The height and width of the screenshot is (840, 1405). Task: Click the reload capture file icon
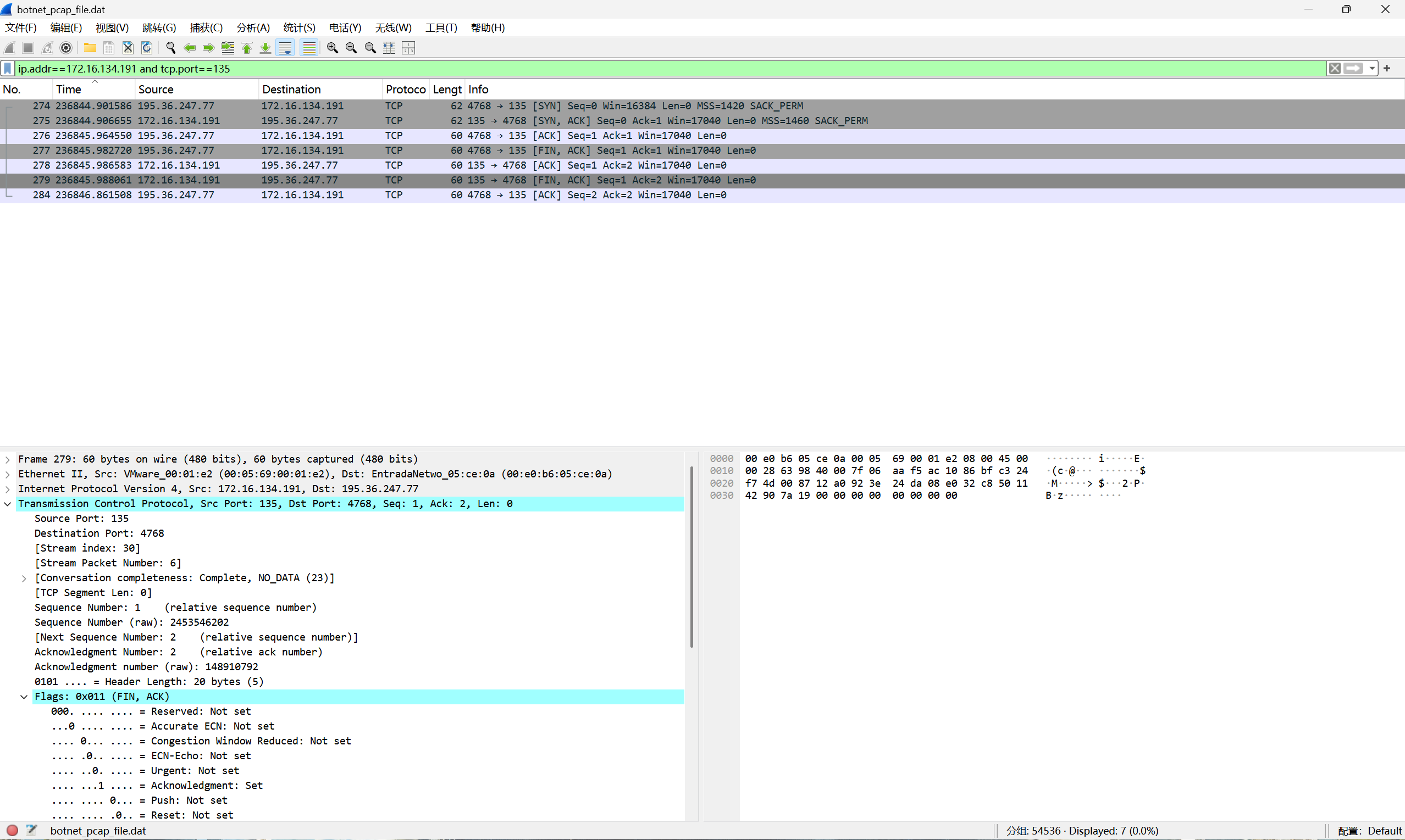(147, 48)
